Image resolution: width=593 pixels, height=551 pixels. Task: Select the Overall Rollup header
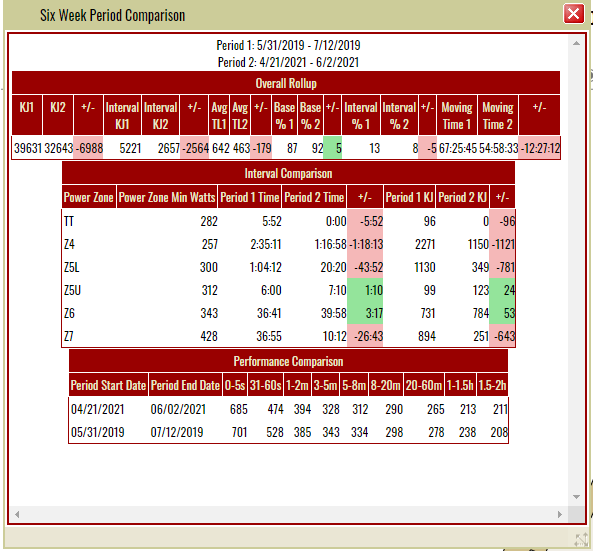286,83
